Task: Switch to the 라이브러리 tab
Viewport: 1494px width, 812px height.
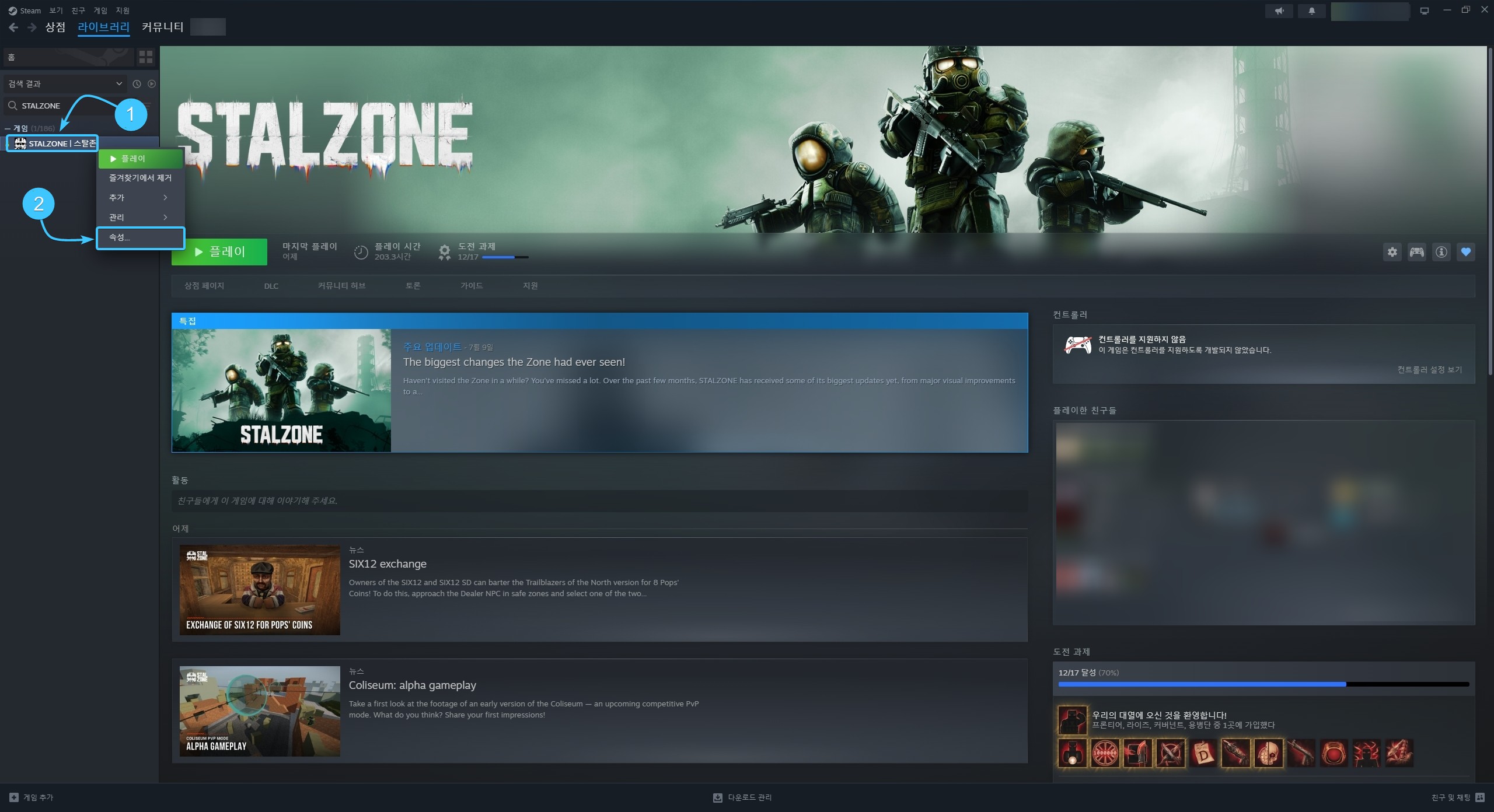Action: click(x=103, y=27)
